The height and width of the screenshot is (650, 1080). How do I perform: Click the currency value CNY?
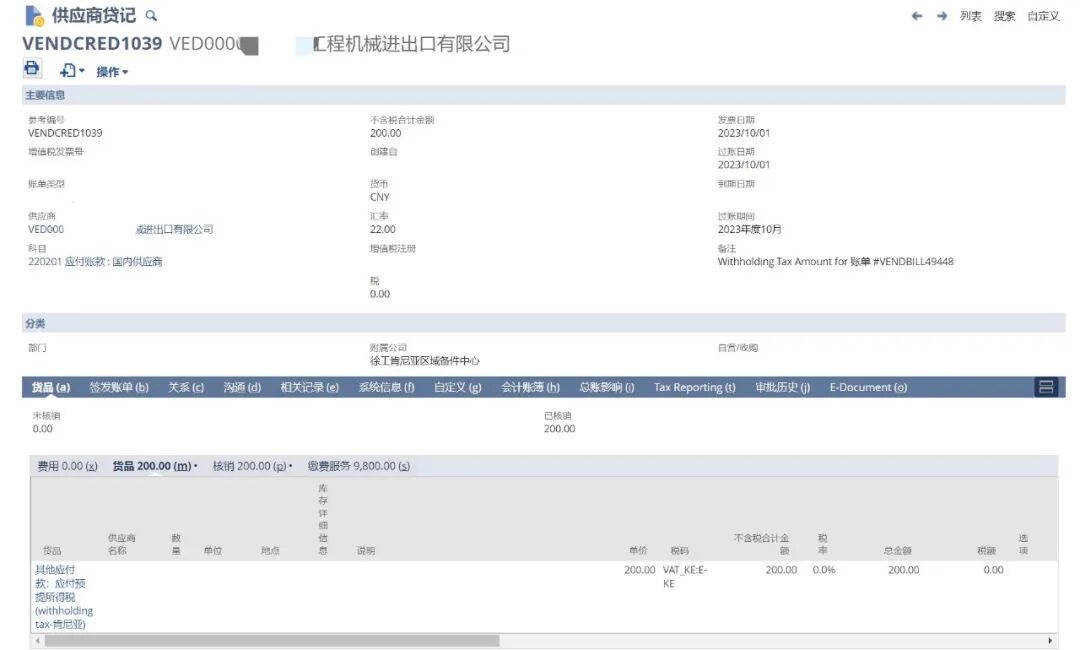380,197
